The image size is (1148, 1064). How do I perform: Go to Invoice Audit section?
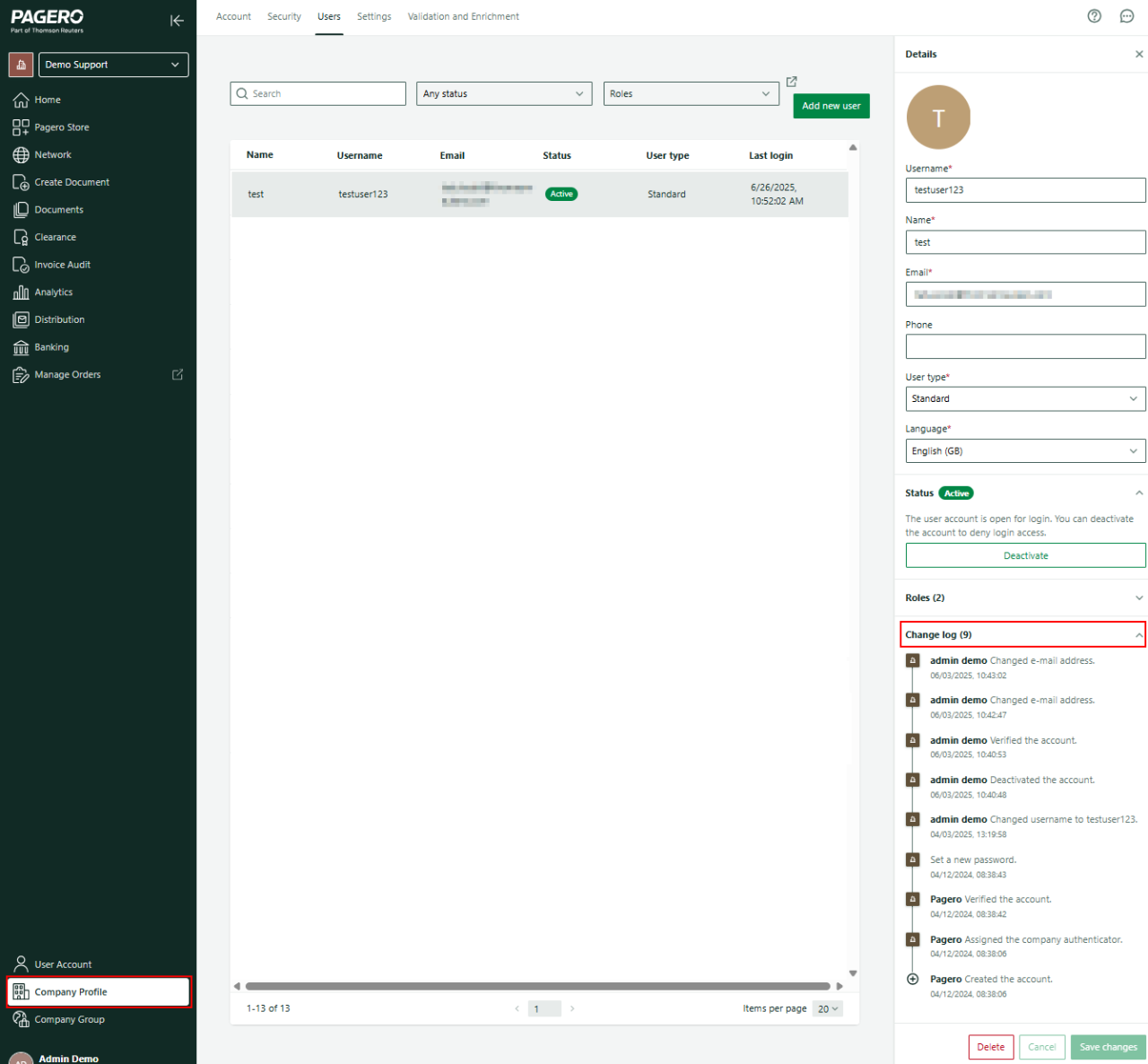pos(62,265)
